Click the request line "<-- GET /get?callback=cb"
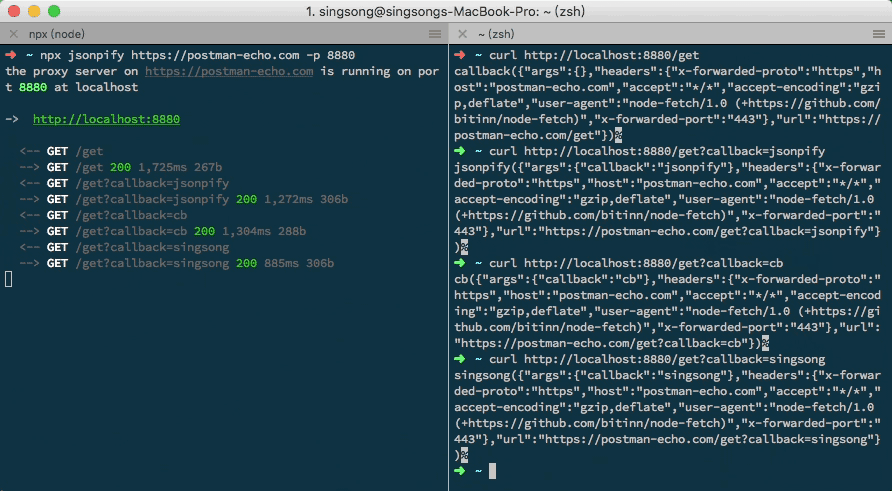Image resolution: width=892 pixels, height=491 pixels. [x=103, y=215]
